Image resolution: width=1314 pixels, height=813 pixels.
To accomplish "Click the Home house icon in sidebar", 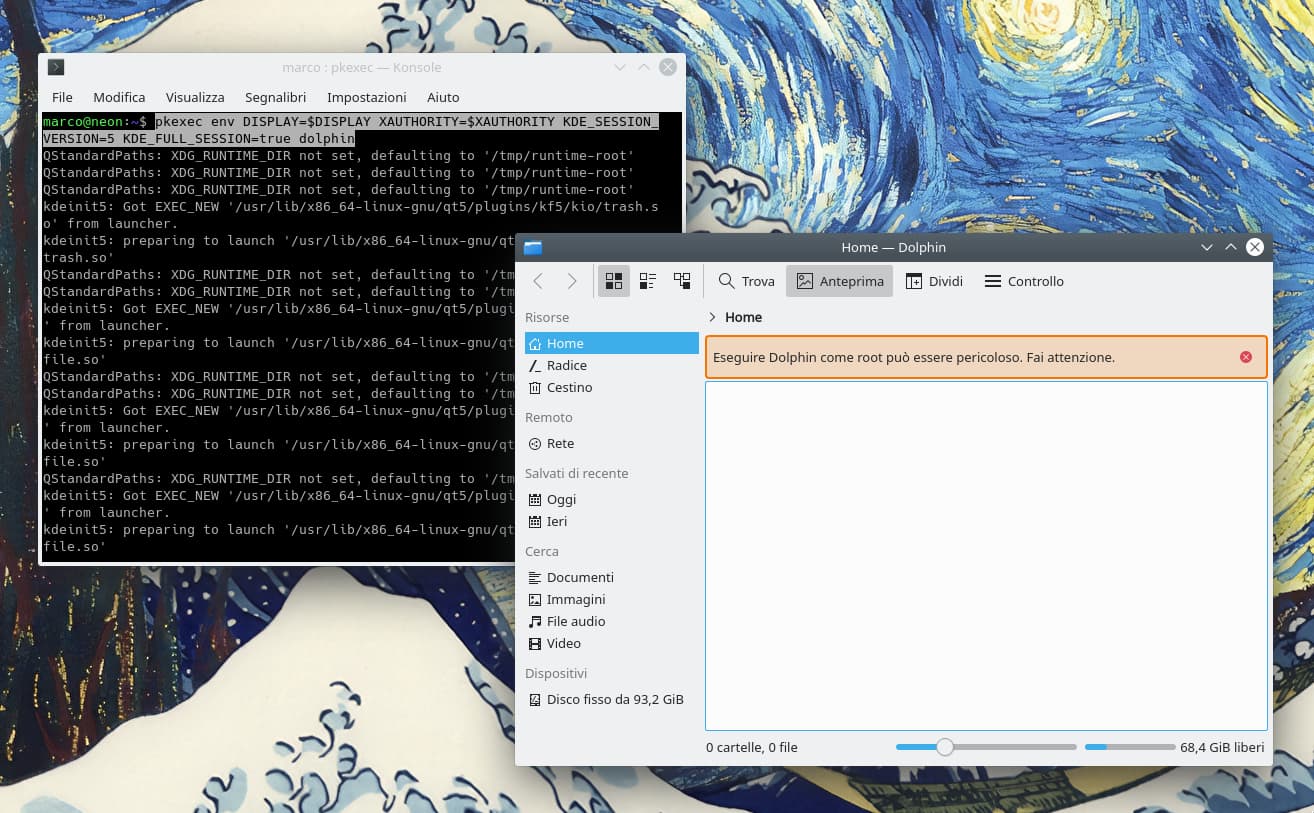I will 535,343.
